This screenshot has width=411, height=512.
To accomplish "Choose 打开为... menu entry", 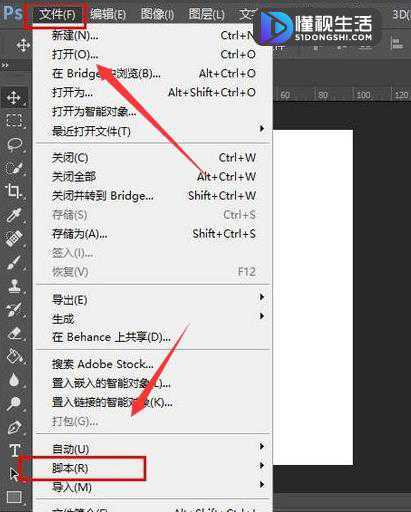I will click(x=153, y=92).
